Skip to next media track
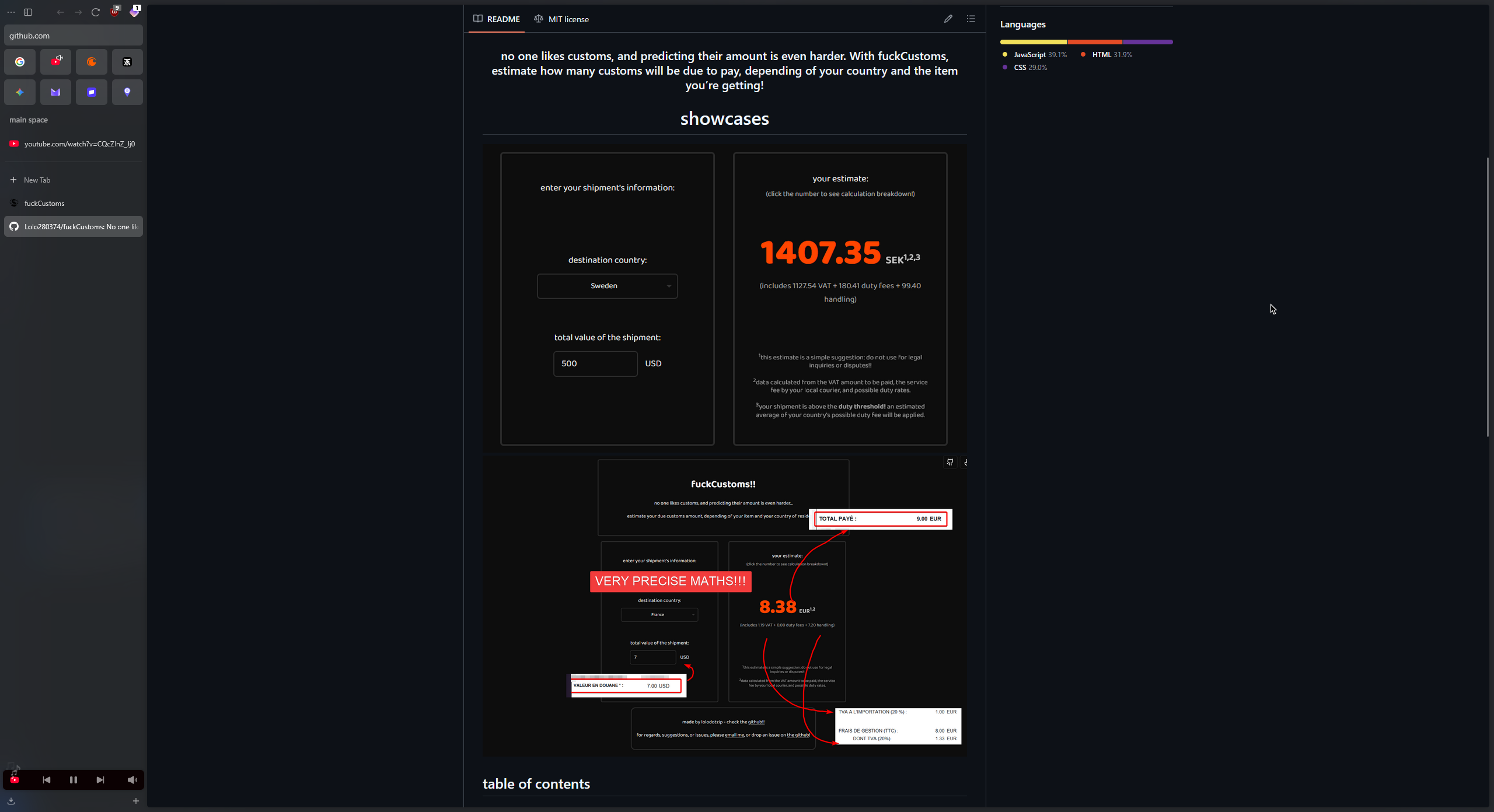 point(100,780)
